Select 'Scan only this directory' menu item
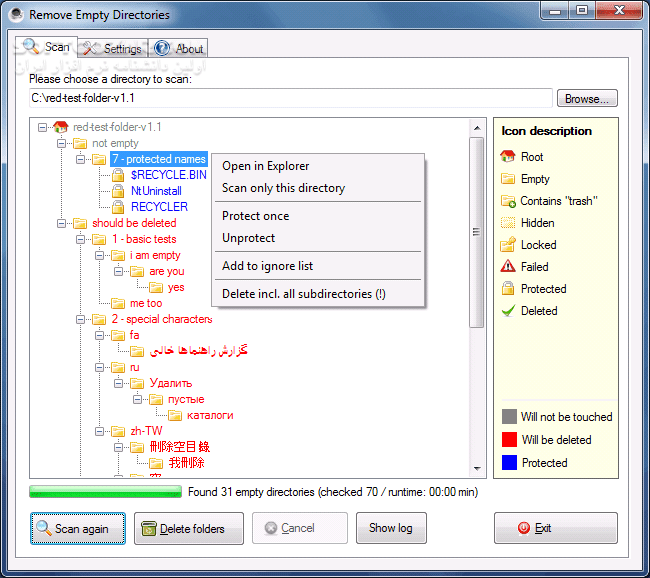The height and width of the screenshot is (578, 650). tap(318, 188)
